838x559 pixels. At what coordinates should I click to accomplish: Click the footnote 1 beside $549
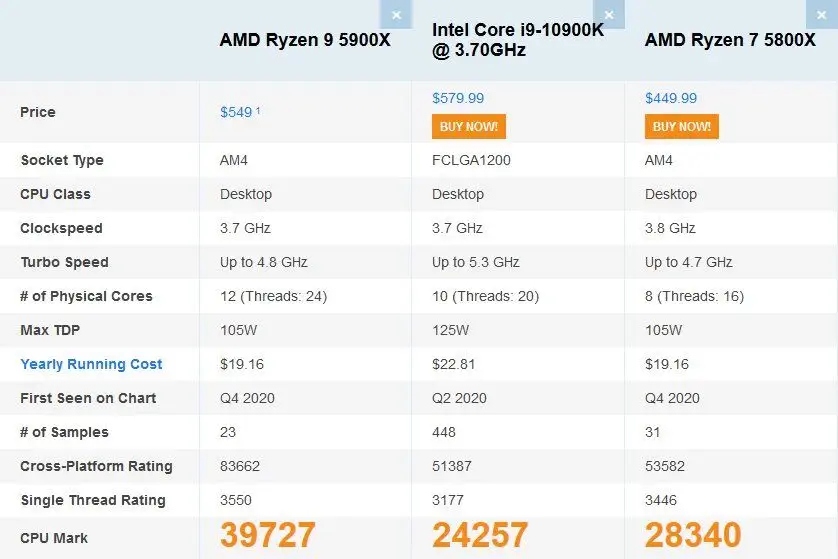coord(258,110)
